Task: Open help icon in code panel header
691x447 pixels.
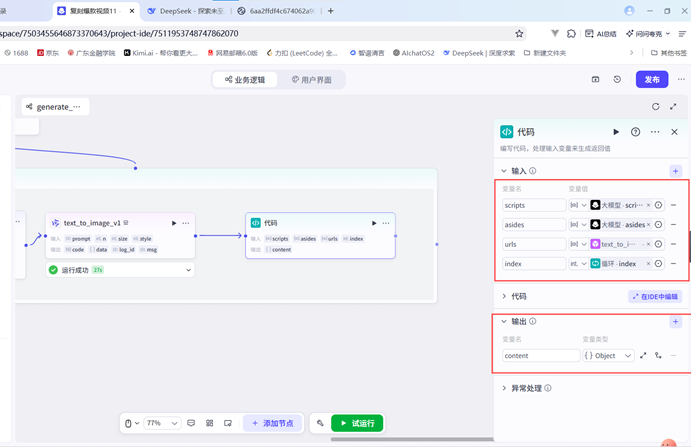Action: (x=635, y=132)
